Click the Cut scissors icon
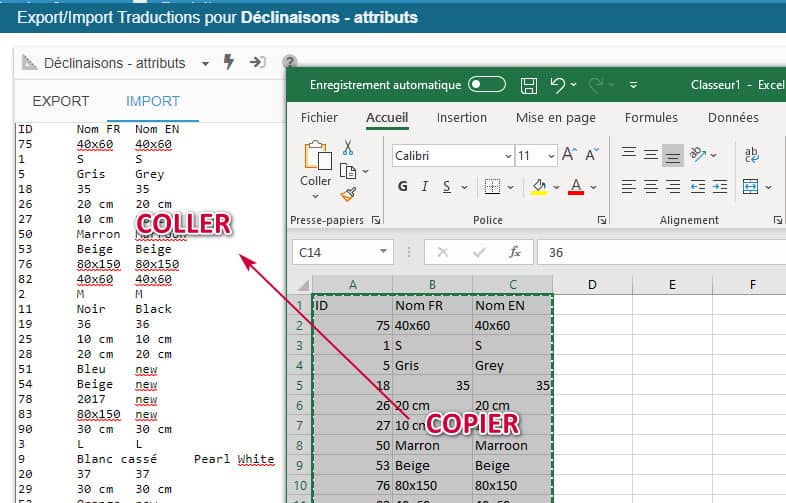 coord(348,147)
